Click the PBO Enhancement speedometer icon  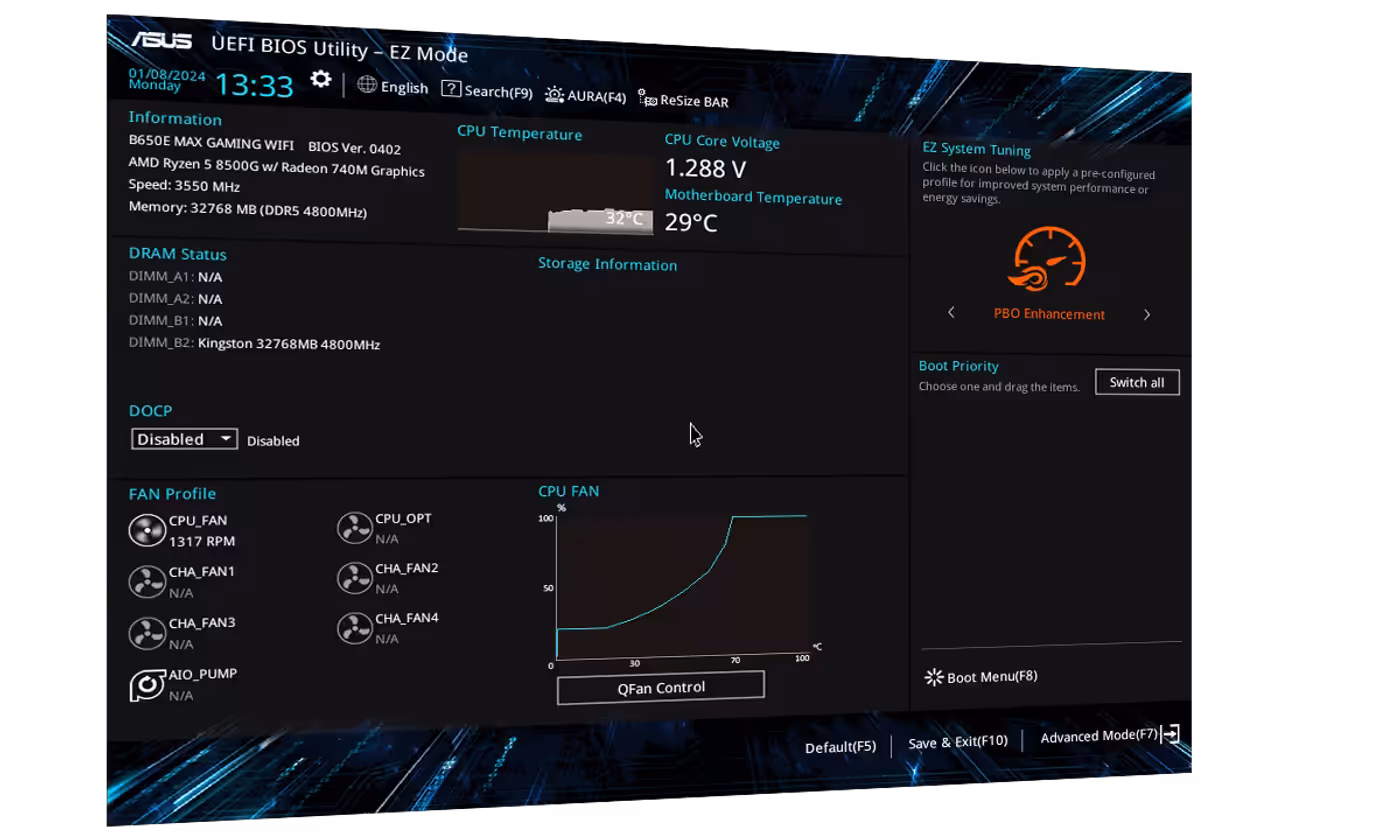coord(1047,259)
